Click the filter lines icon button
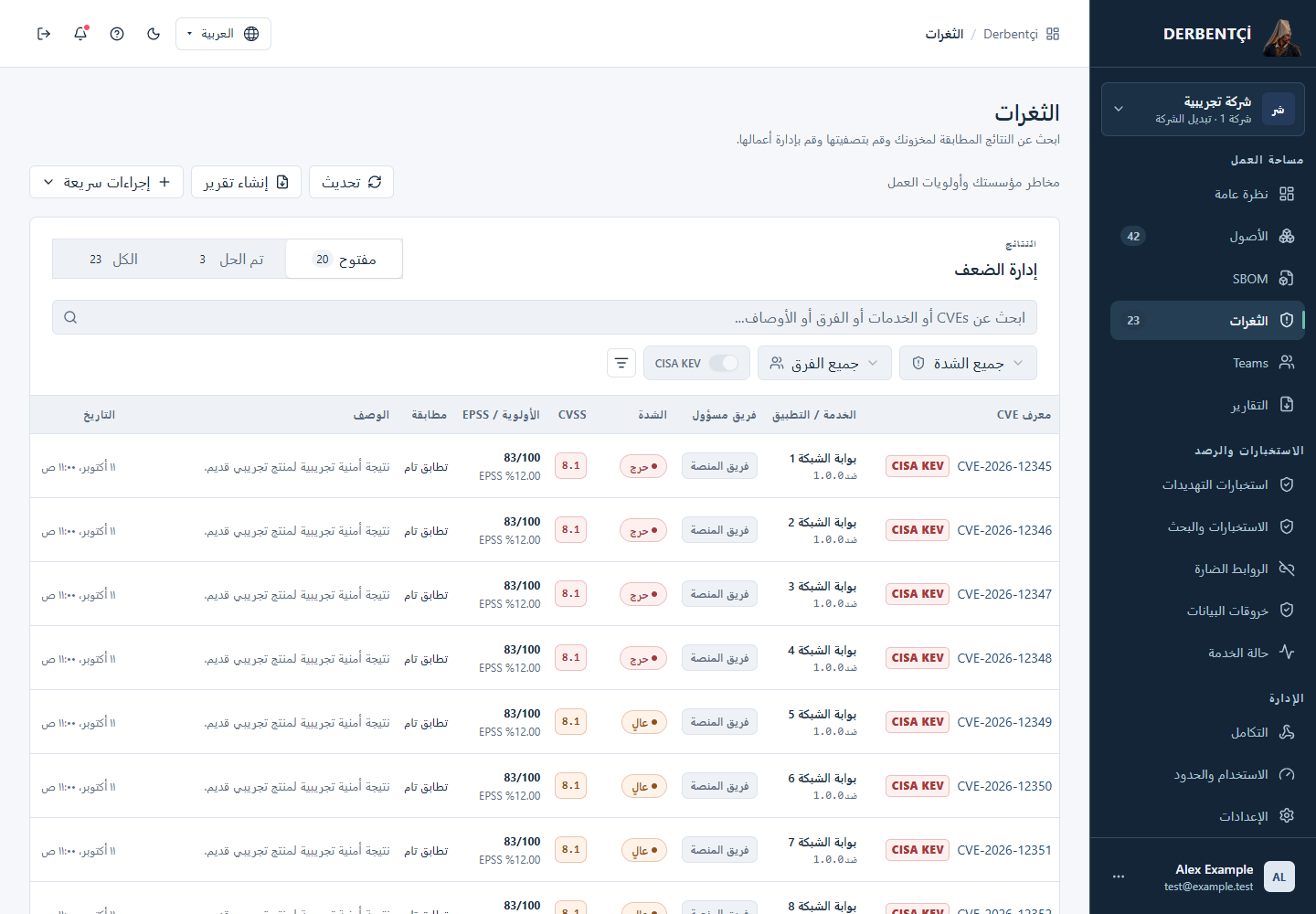The height and width of the screenshot is (914, 1316). pyautogui.click(x=621, y=363)
